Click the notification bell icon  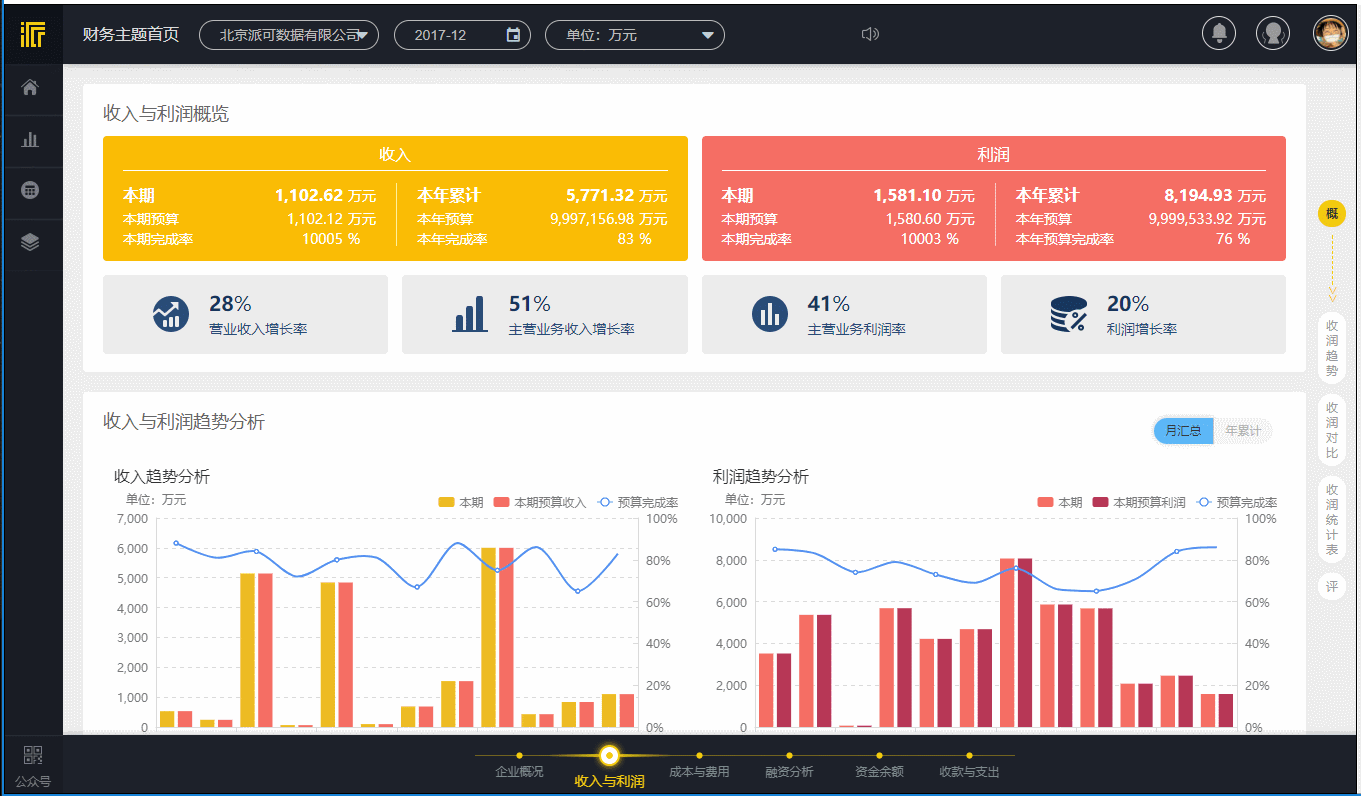pyautogui.click(x=1219, y=34)
